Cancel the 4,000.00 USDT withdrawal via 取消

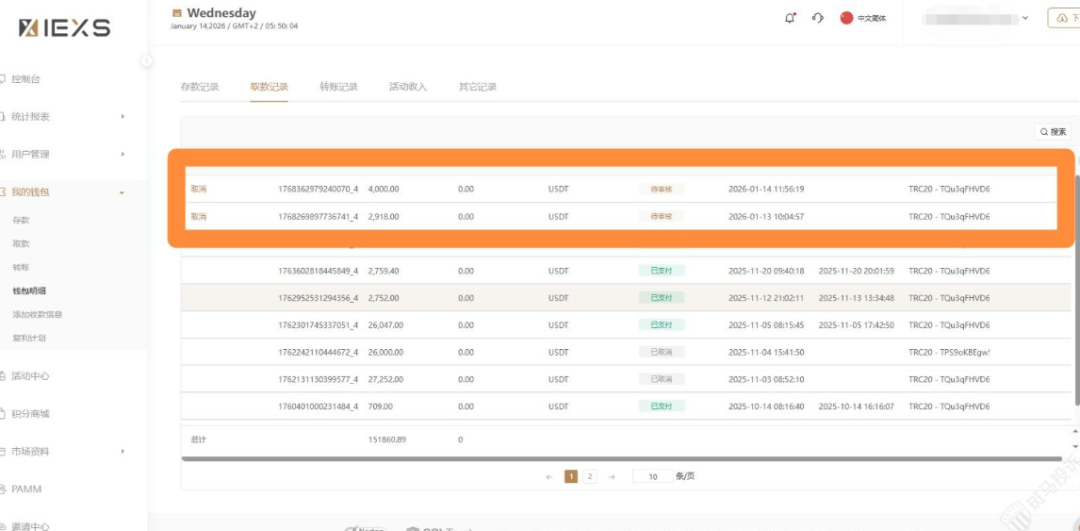pyautogui.click(x=199, y=189)
